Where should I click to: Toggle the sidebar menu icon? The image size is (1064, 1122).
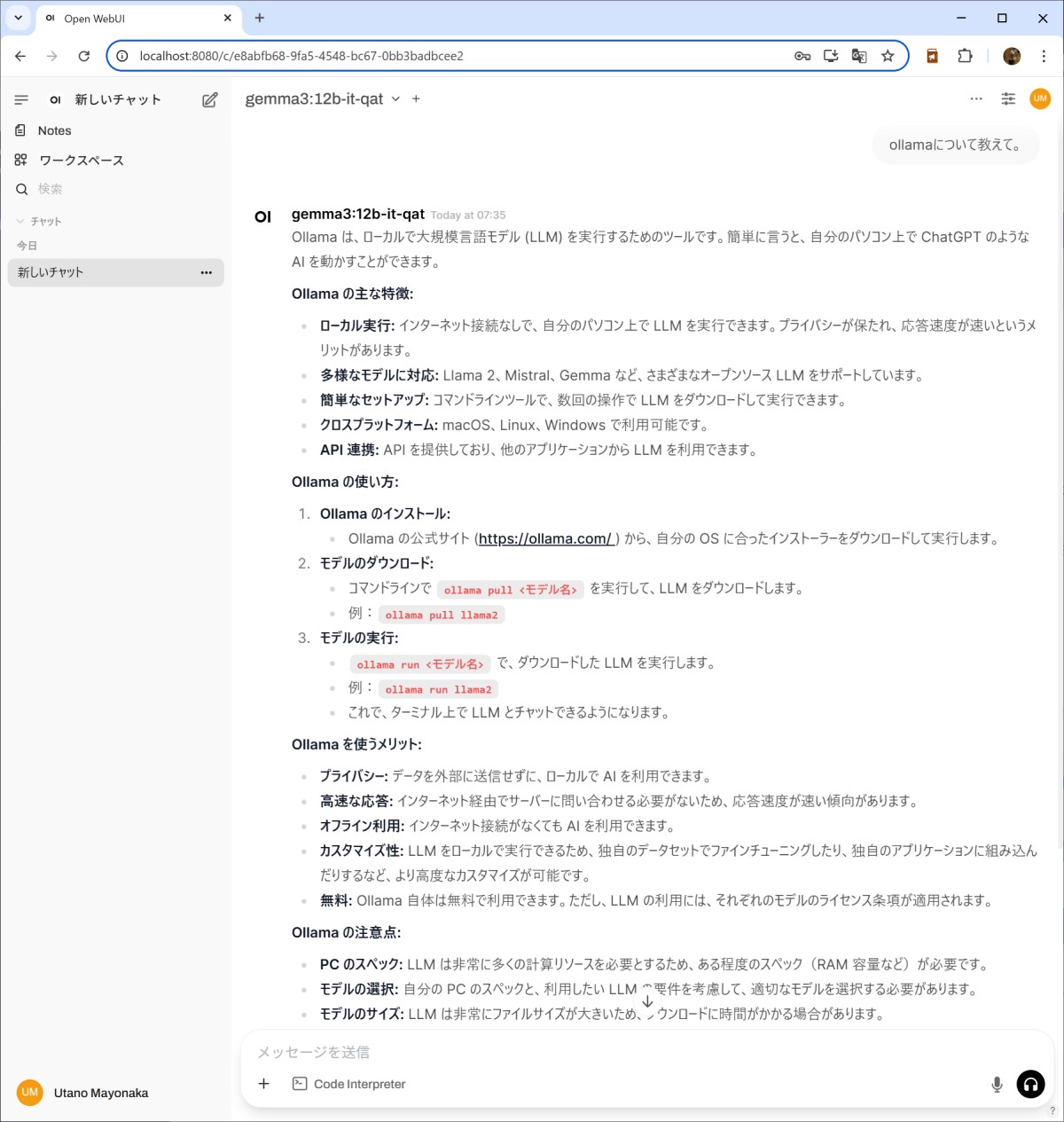tap(21, 99)
